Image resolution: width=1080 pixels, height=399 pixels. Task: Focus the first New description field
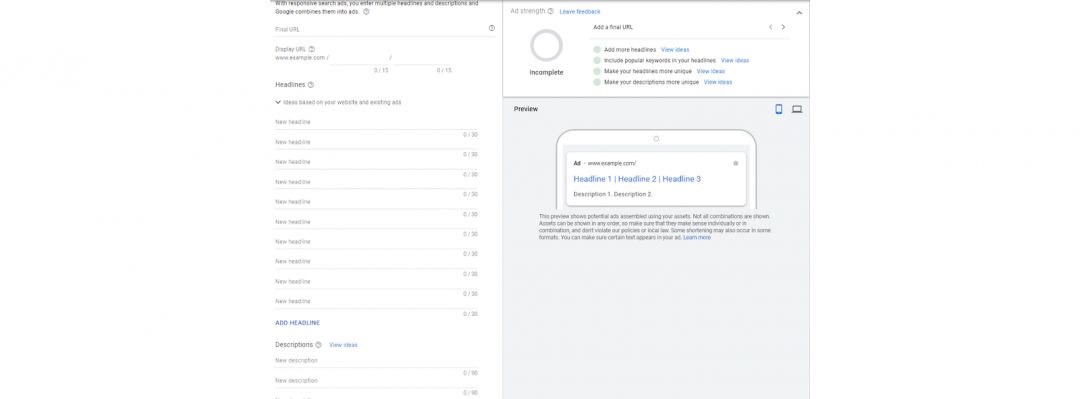point(376,360)
